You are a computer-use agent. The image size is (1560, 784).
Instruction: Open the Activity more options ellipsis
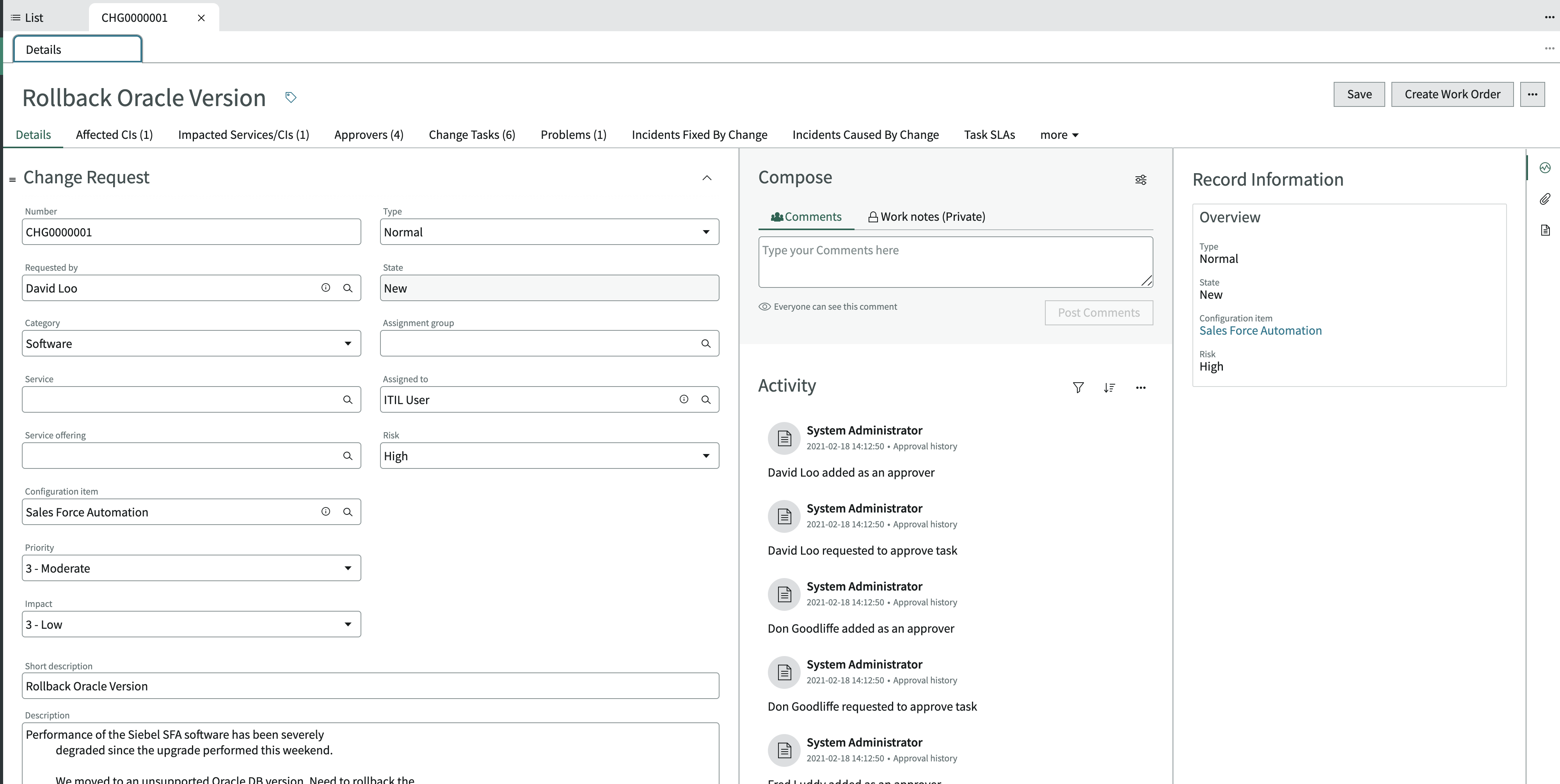1140,387
